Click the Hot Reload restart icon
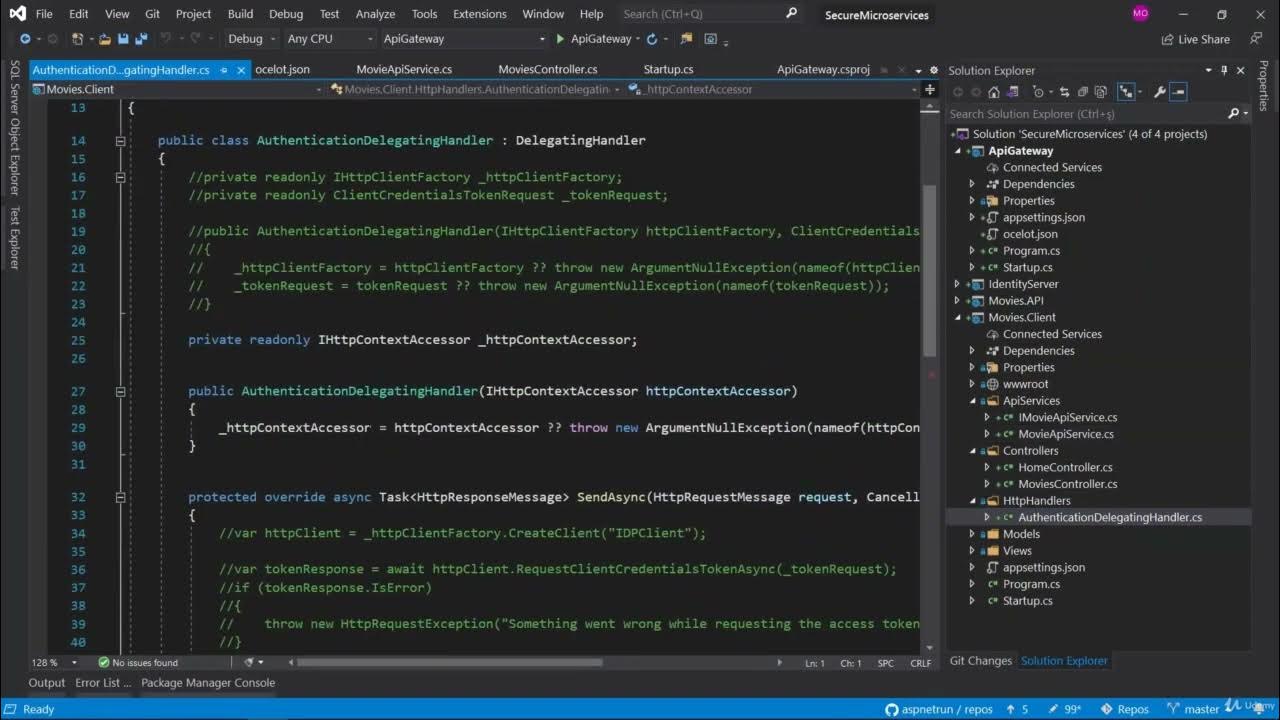Viewport: 1280px width, 720px height. (652, 39)
